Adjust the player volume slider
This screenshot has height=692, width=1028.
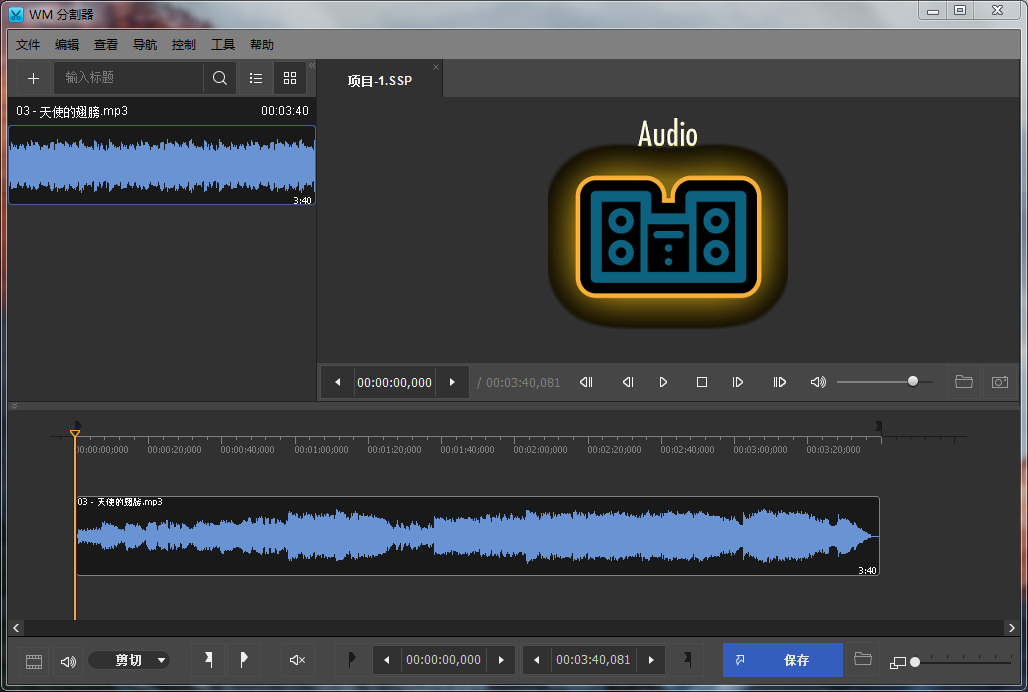tap(912, 381)
